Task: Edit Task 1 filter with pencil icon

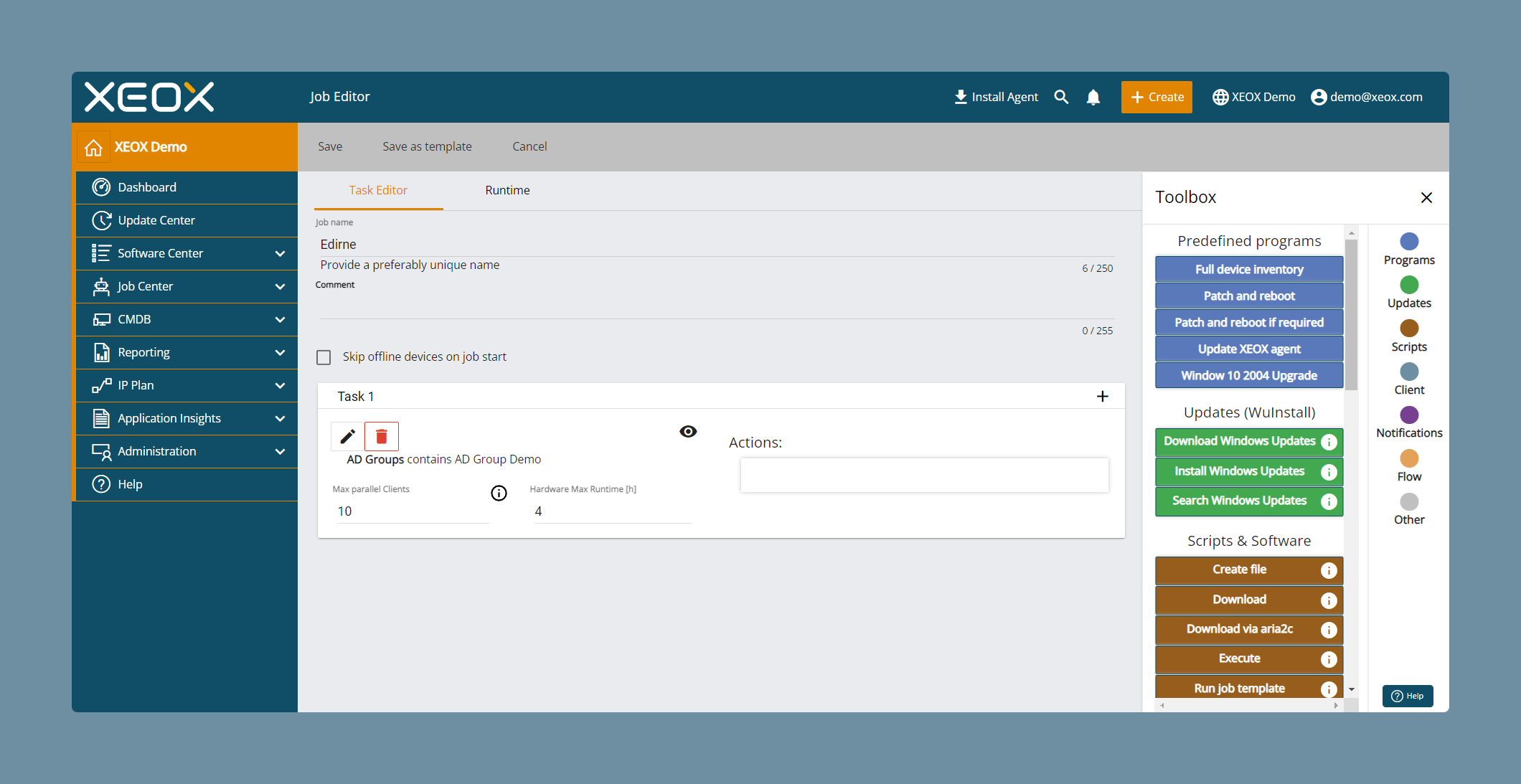Action: click(x=347, y=436)
